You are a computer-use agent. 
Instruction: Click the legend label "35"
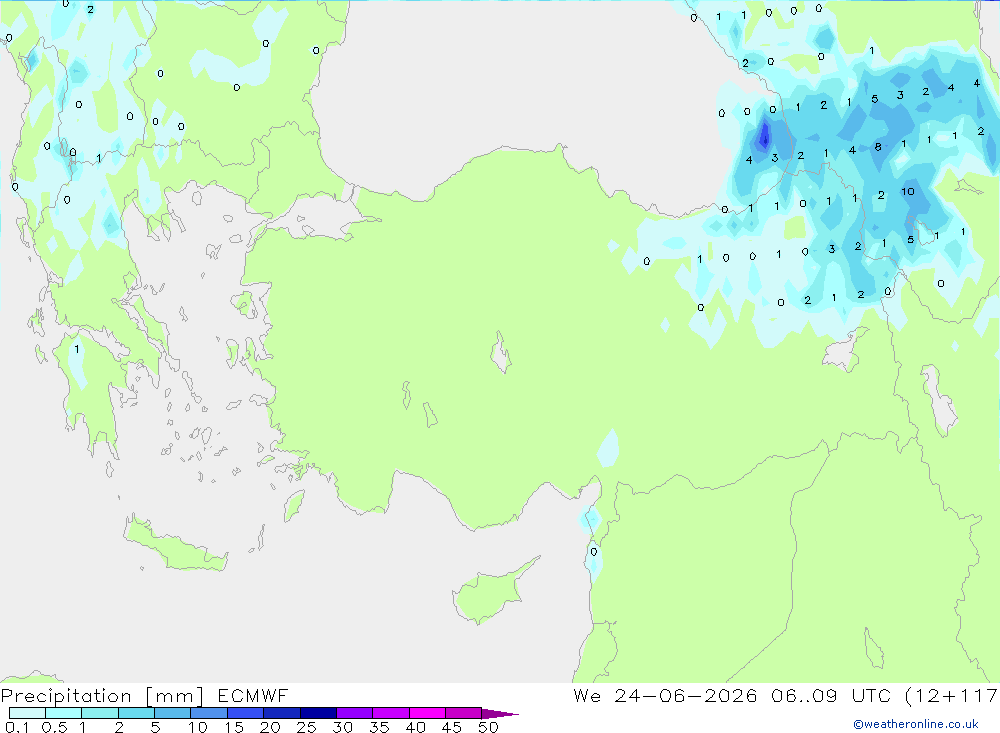379,727
